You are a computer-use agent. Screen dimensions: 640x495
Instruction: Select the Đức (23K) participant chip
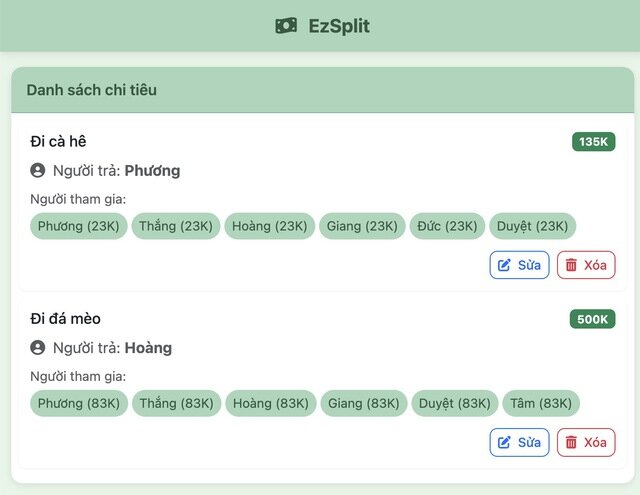point(448,226)
